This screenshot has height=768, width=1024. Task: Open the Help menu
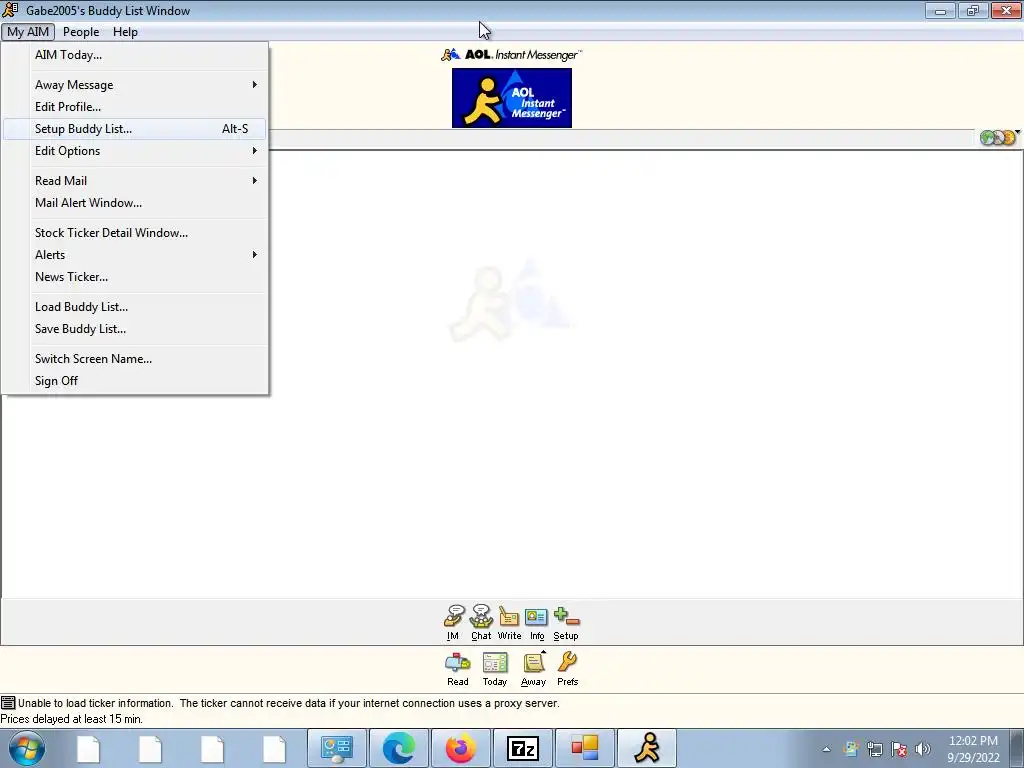[125, 31]
